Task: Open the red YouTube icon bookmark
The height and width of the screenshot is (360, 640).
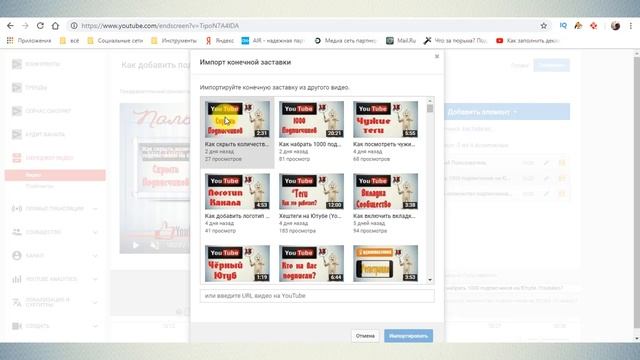Action: (x=500, y=40)
